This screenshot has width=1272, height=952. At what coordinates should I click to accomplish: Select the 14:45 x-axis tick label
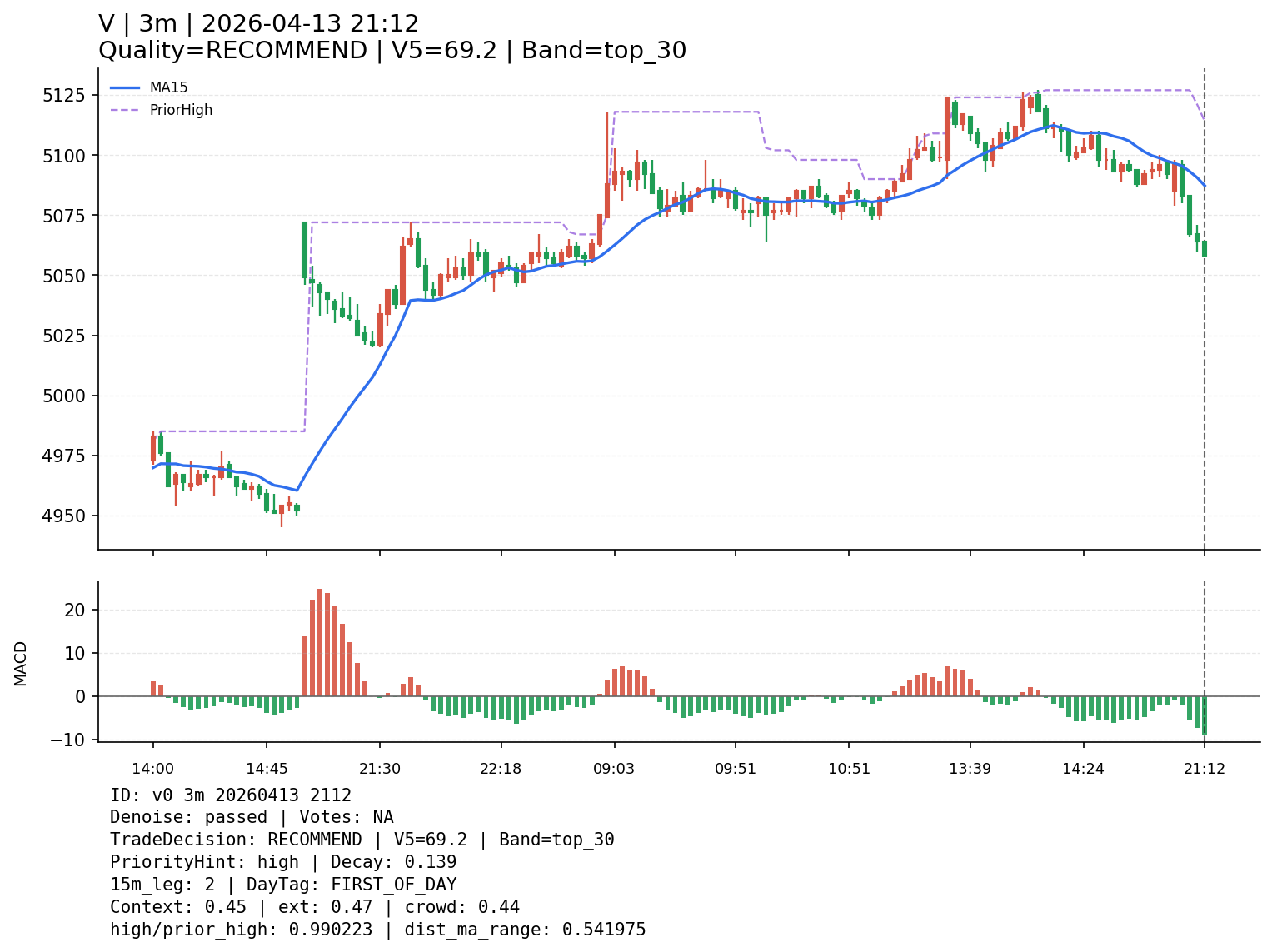(x=266, y=769)
